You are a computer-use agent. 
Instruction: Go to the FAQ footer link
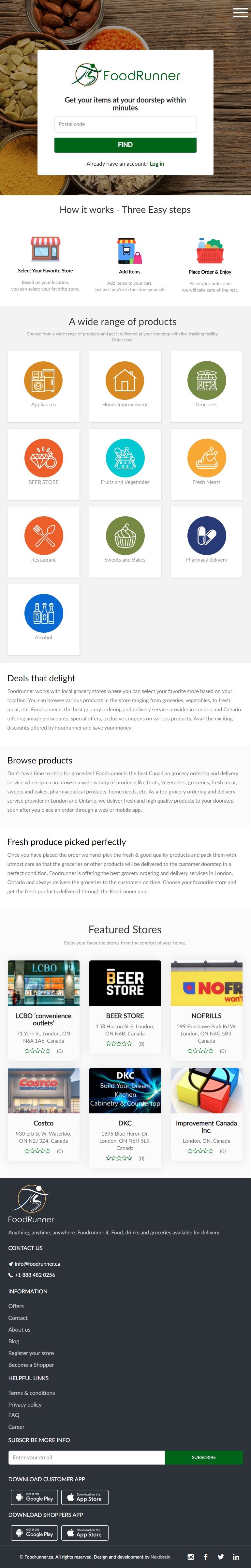[x=14, y=1415]
